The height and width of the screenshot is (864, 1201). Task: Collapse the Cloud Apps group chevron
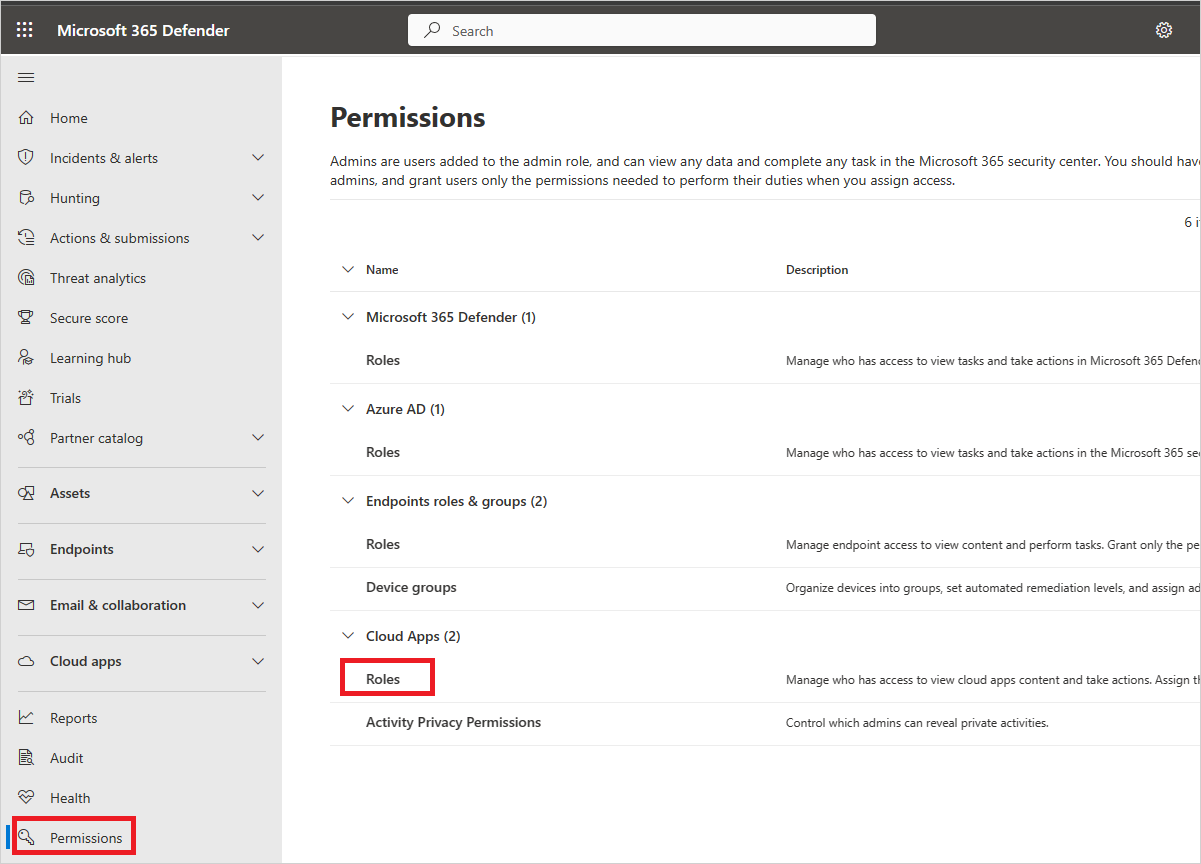coord(347,635)
